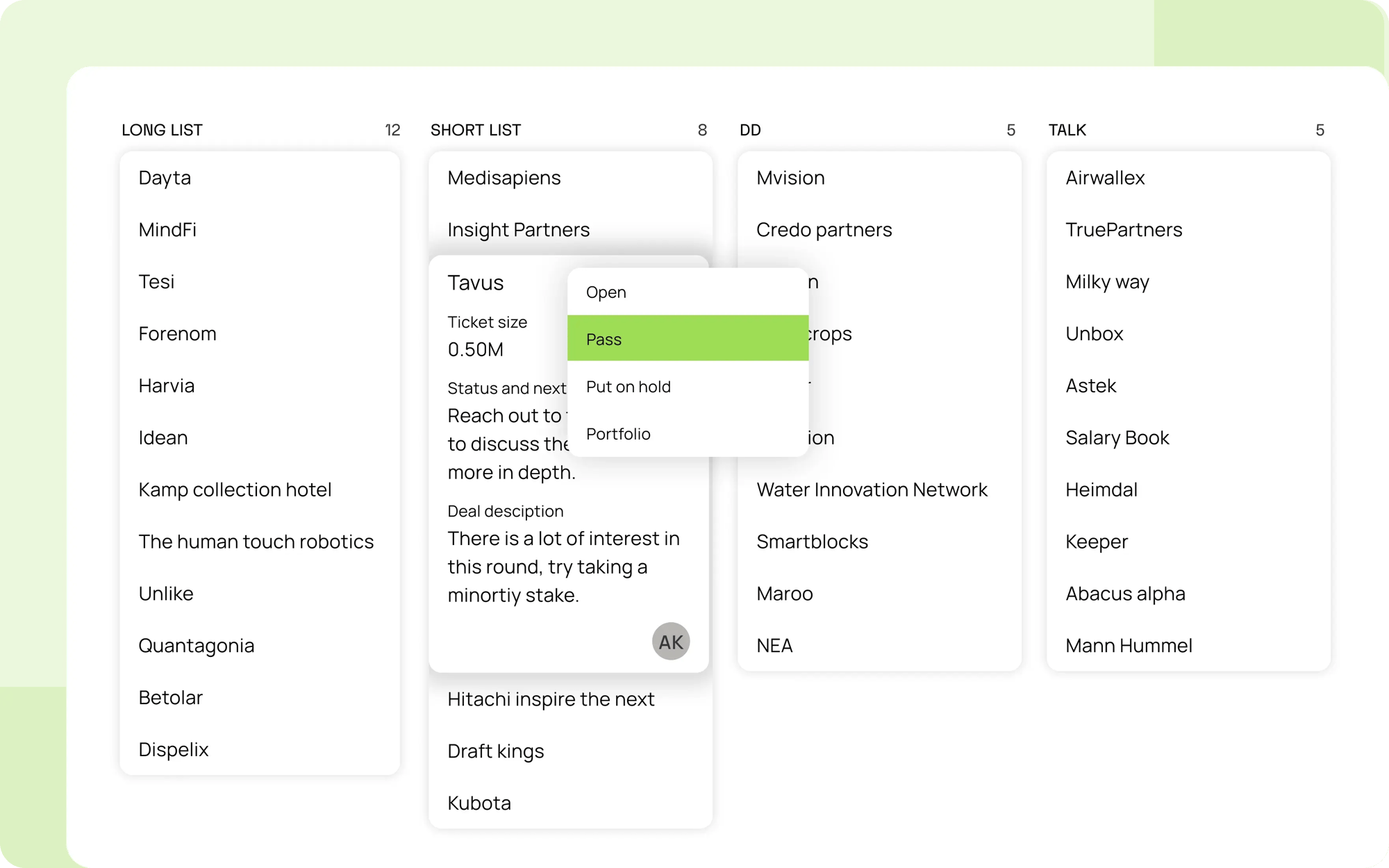Screen dimensions: 1389x868
Task: Select TruePartners card
Action: pyautogui.click(x=1124, y=230)
